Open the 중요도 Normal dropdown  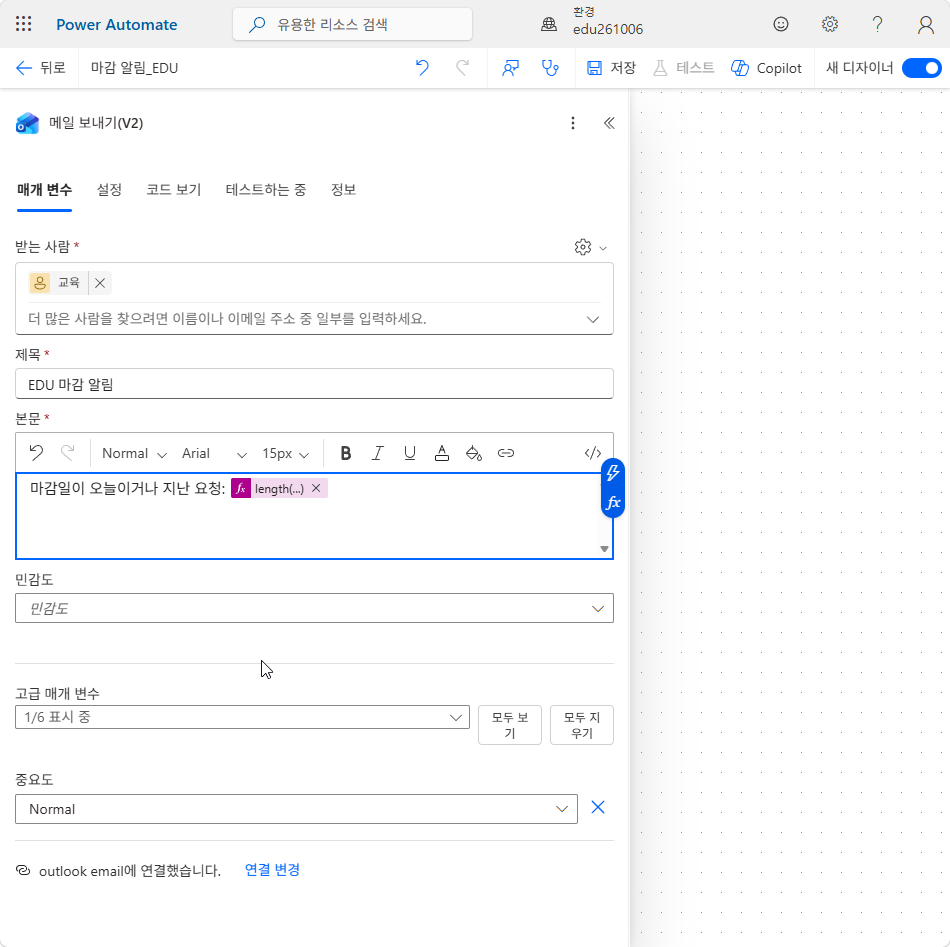(x=296, y=809)
